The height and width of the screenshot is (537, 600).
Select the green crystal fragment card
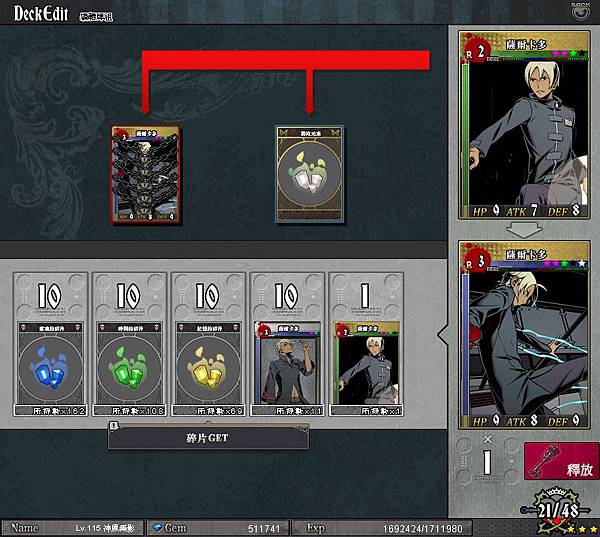click(129, 362)
